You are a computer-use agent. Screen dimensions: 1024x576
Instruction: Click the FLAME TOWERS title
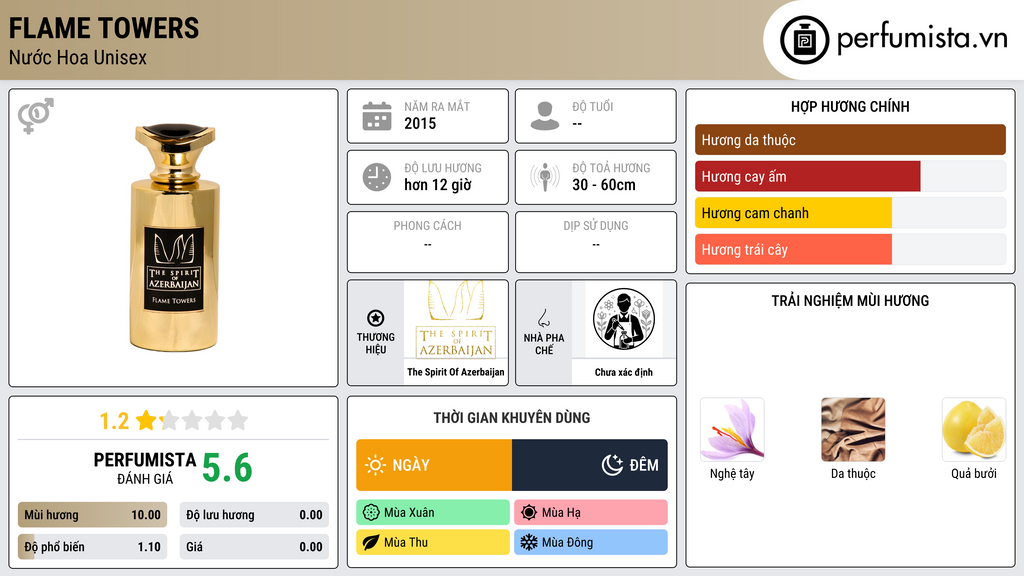(x=104, y=29)
